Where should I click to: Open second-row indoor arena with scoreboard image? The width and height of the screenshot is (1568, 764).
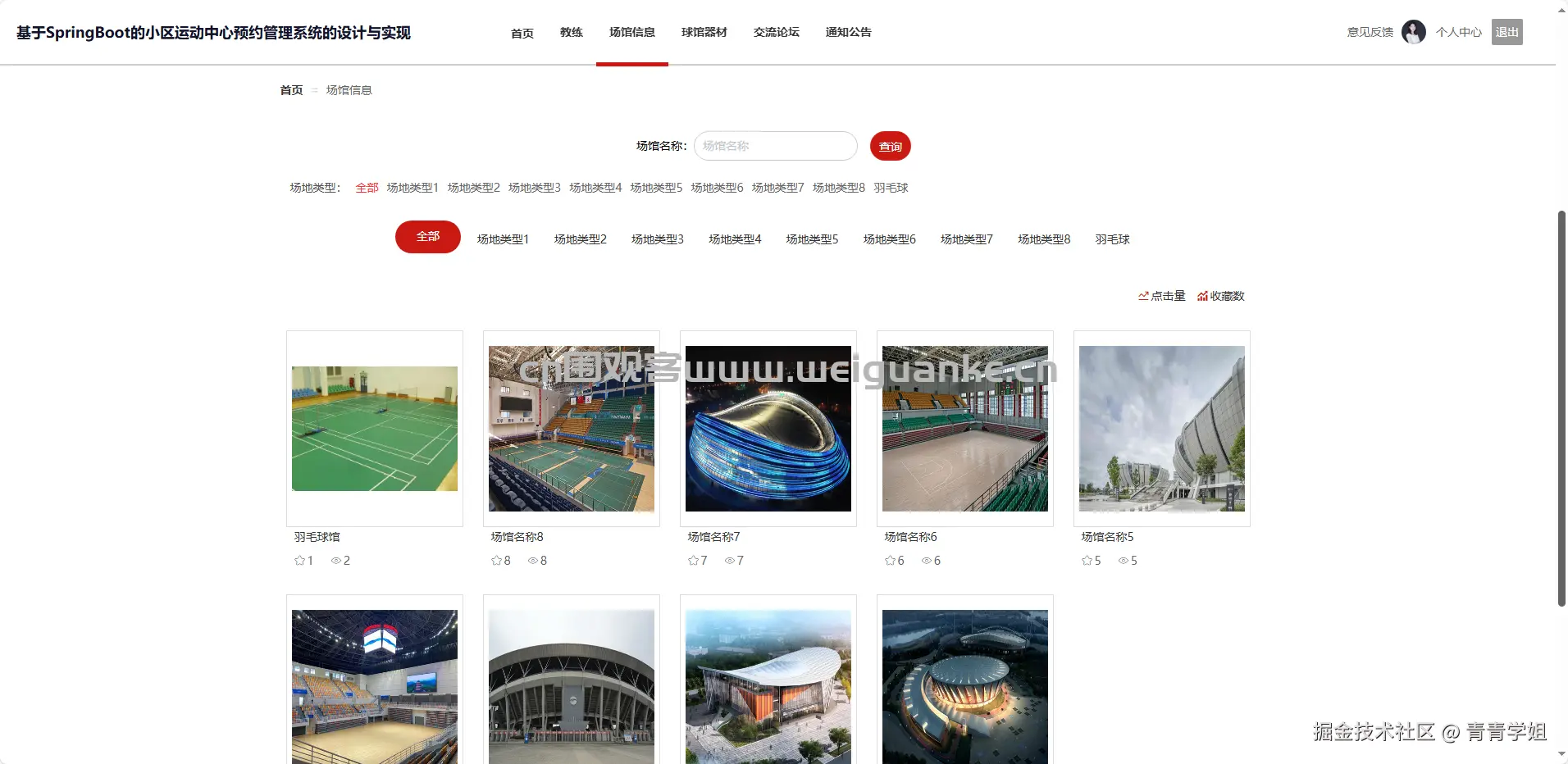[x=375, y=687]
